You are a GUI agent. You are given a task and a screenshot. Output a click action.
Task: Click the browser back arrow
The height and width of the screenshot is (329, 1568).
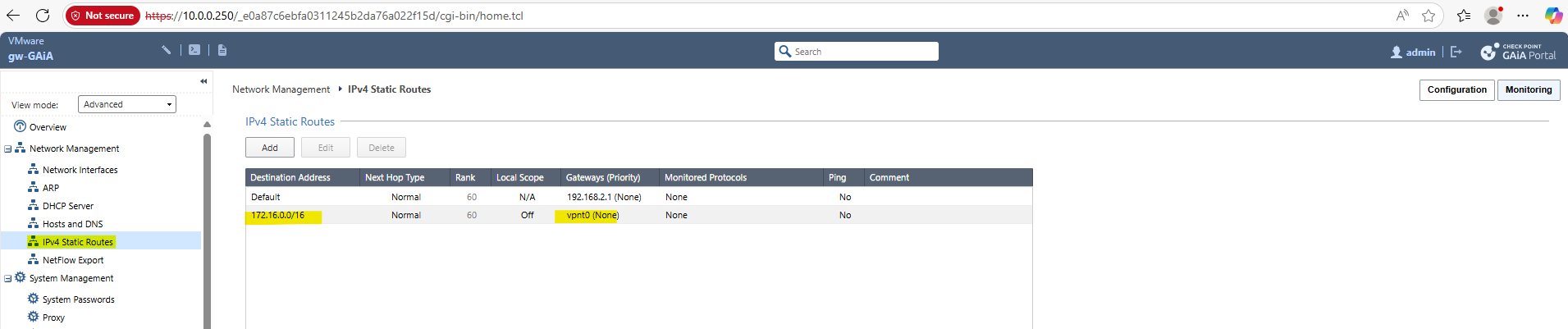coord(13,16)
